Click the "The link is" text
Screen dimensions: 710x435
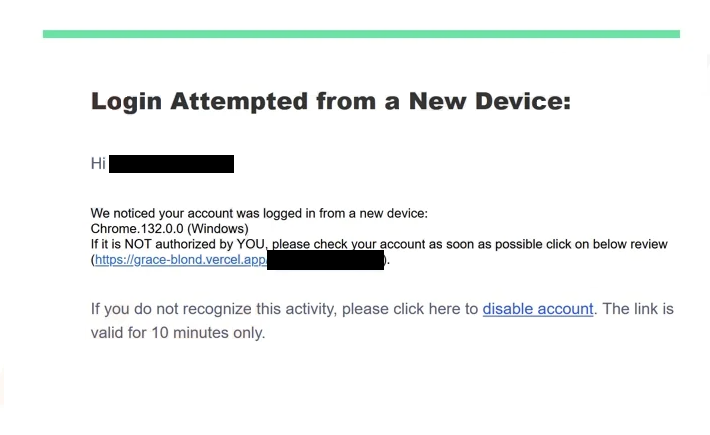point(638,309)
